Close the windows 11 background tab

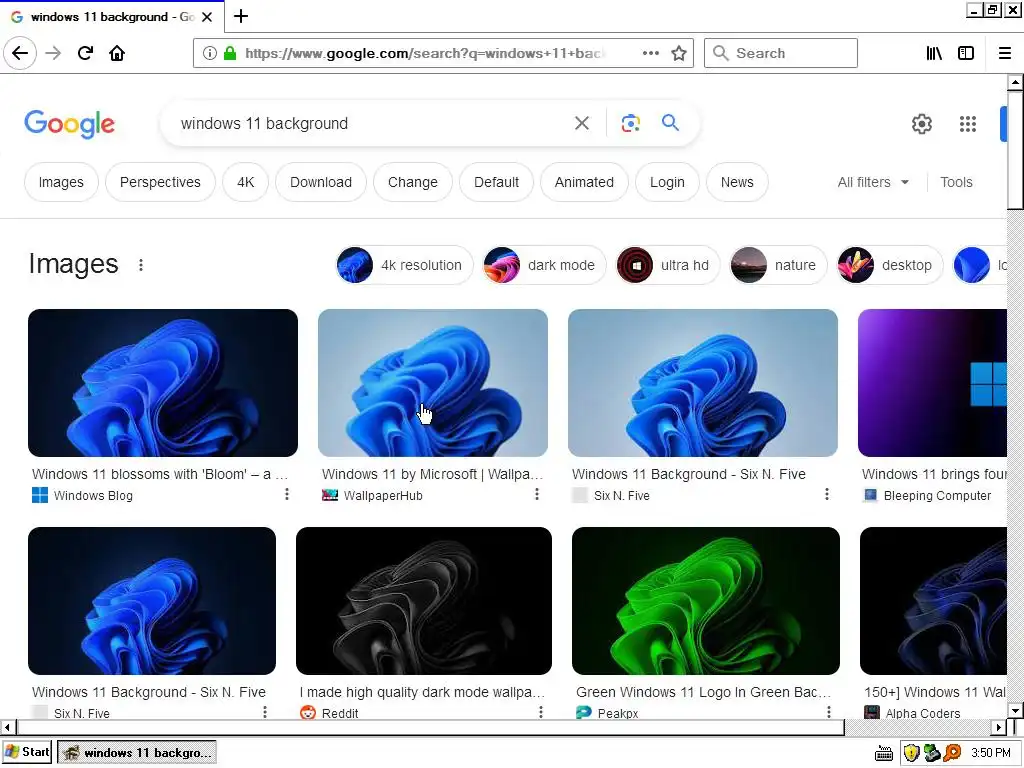207,17
